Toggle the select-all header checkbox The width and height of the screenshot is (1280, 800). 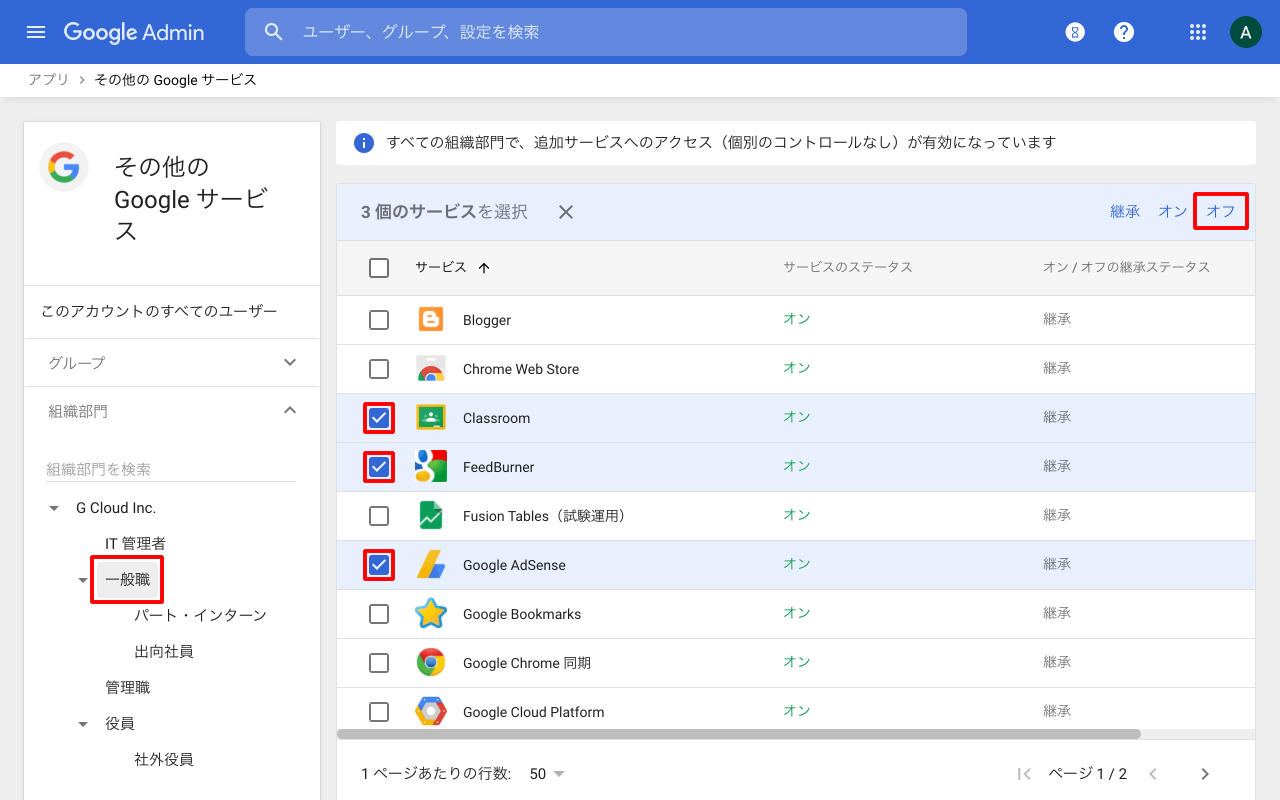379,268
